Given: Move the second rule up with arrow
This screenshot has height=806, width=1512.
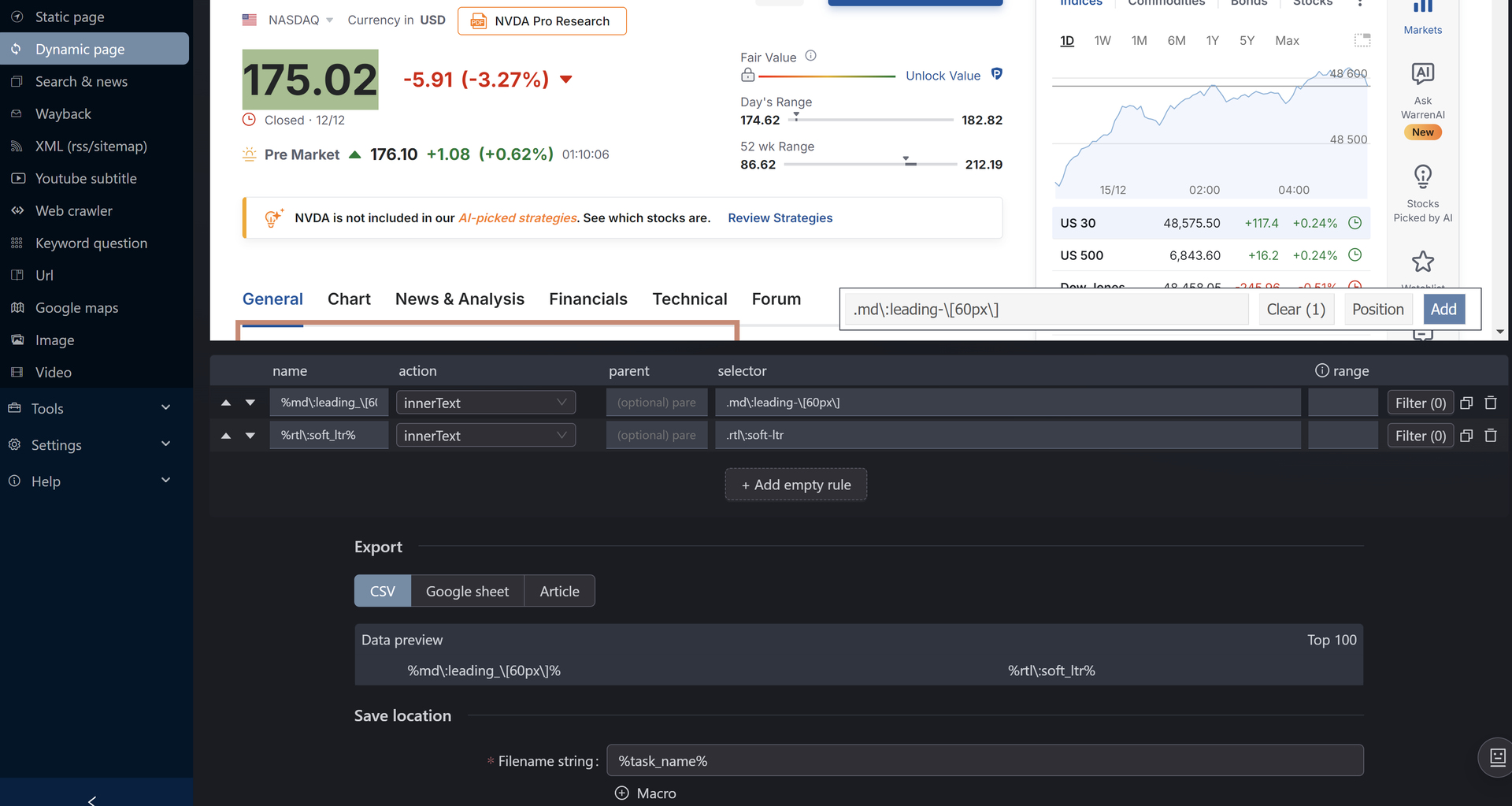Looking at the screenshot, I should tap(226, 436).
